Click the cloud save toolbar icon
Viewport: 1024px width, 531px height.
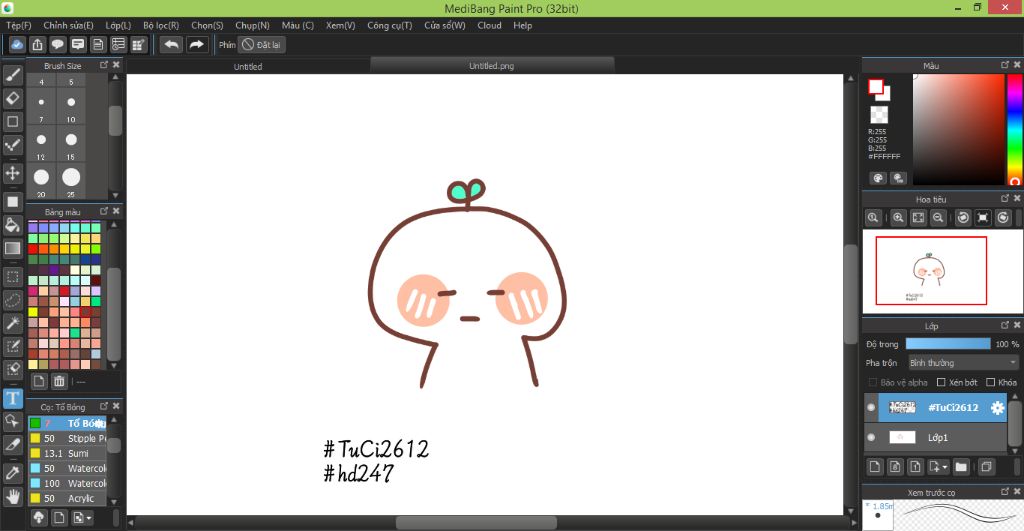point(17,44)
